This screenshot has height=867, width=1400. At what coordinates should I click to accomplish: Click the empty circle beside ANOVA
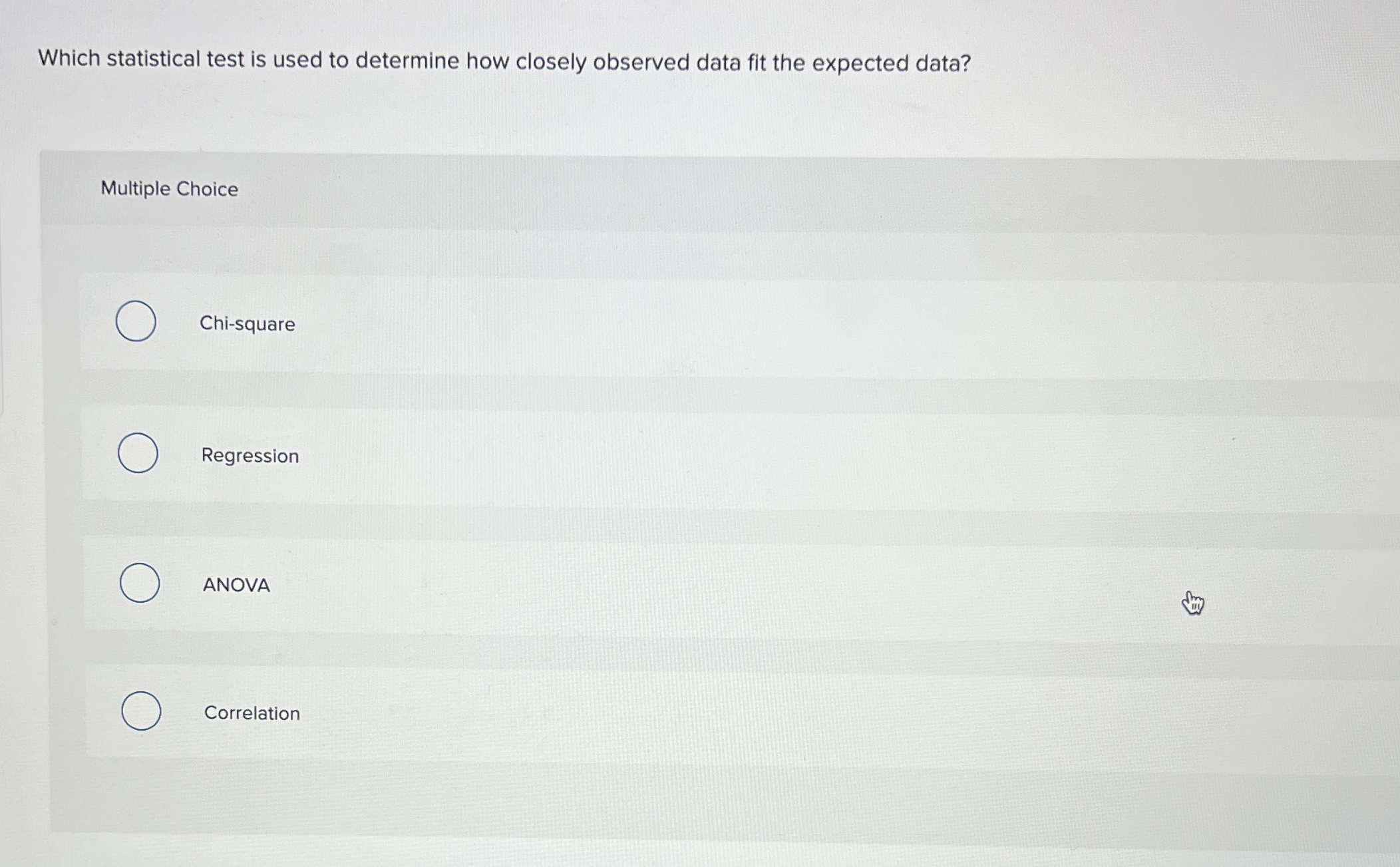tap(139, 583)
